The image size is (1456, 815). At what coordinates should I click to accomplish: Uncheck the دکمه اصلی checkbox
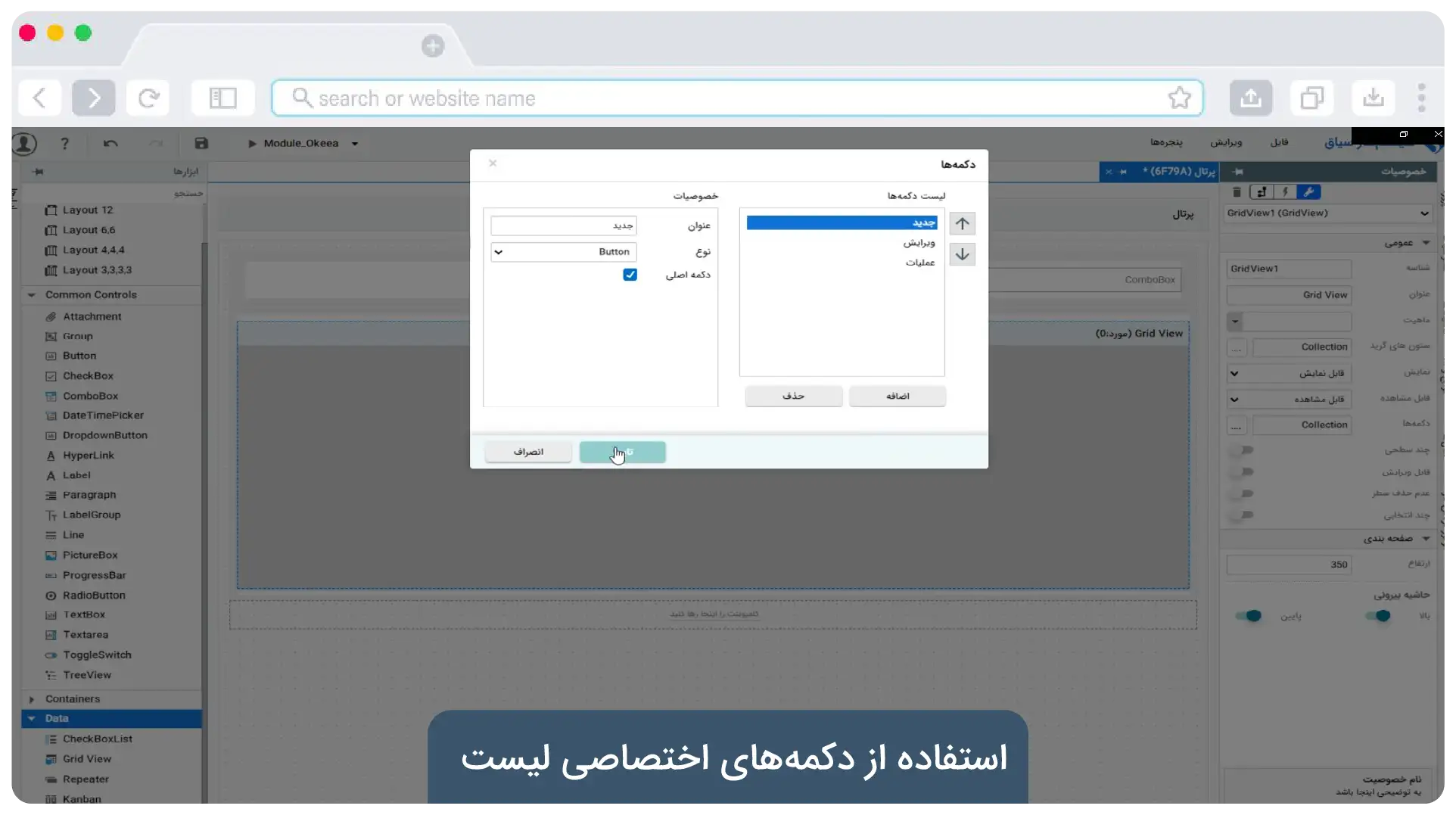click(x=630, y=275)
